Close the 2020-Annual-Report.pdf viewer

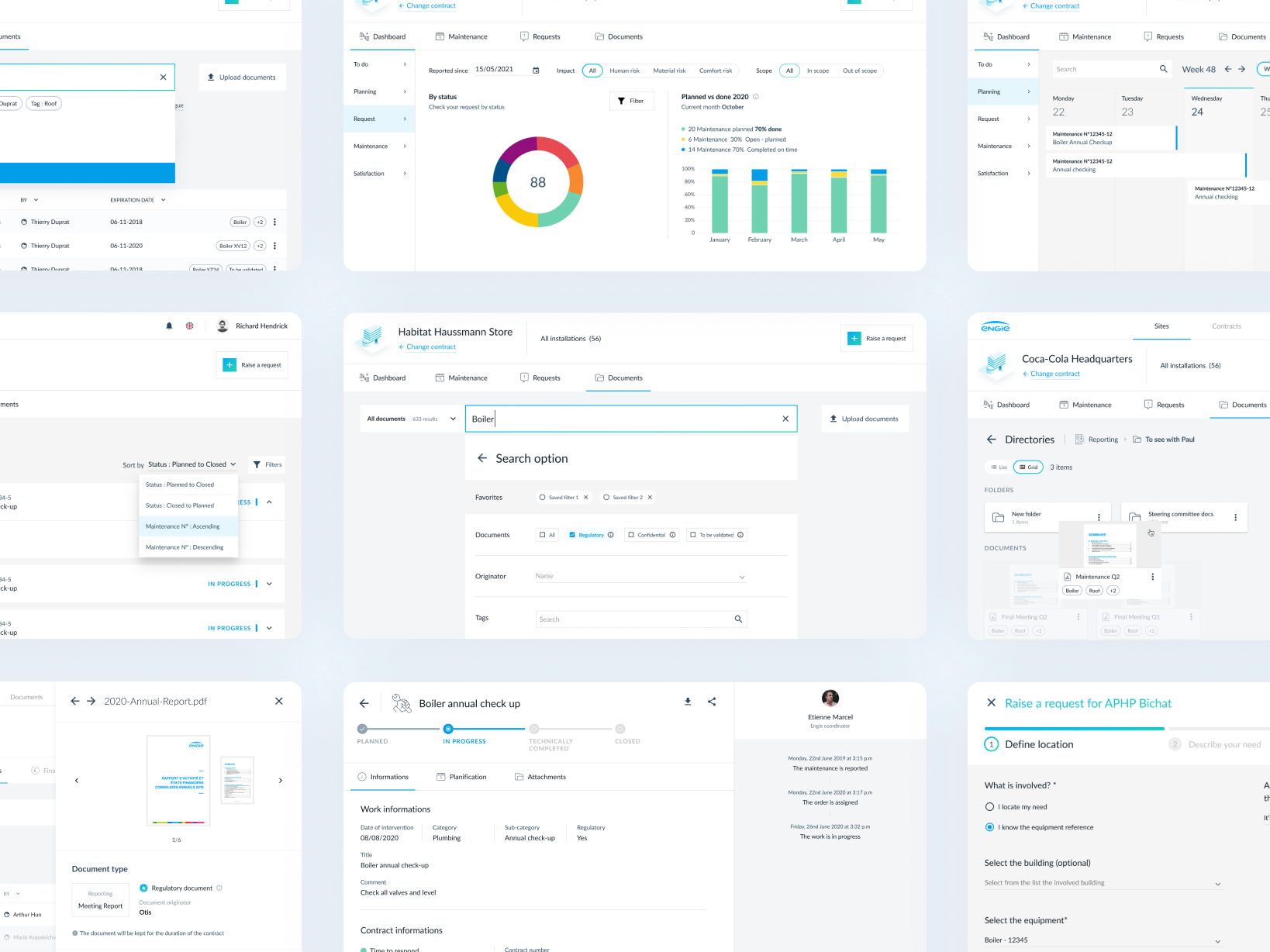(x=279, y=701)
